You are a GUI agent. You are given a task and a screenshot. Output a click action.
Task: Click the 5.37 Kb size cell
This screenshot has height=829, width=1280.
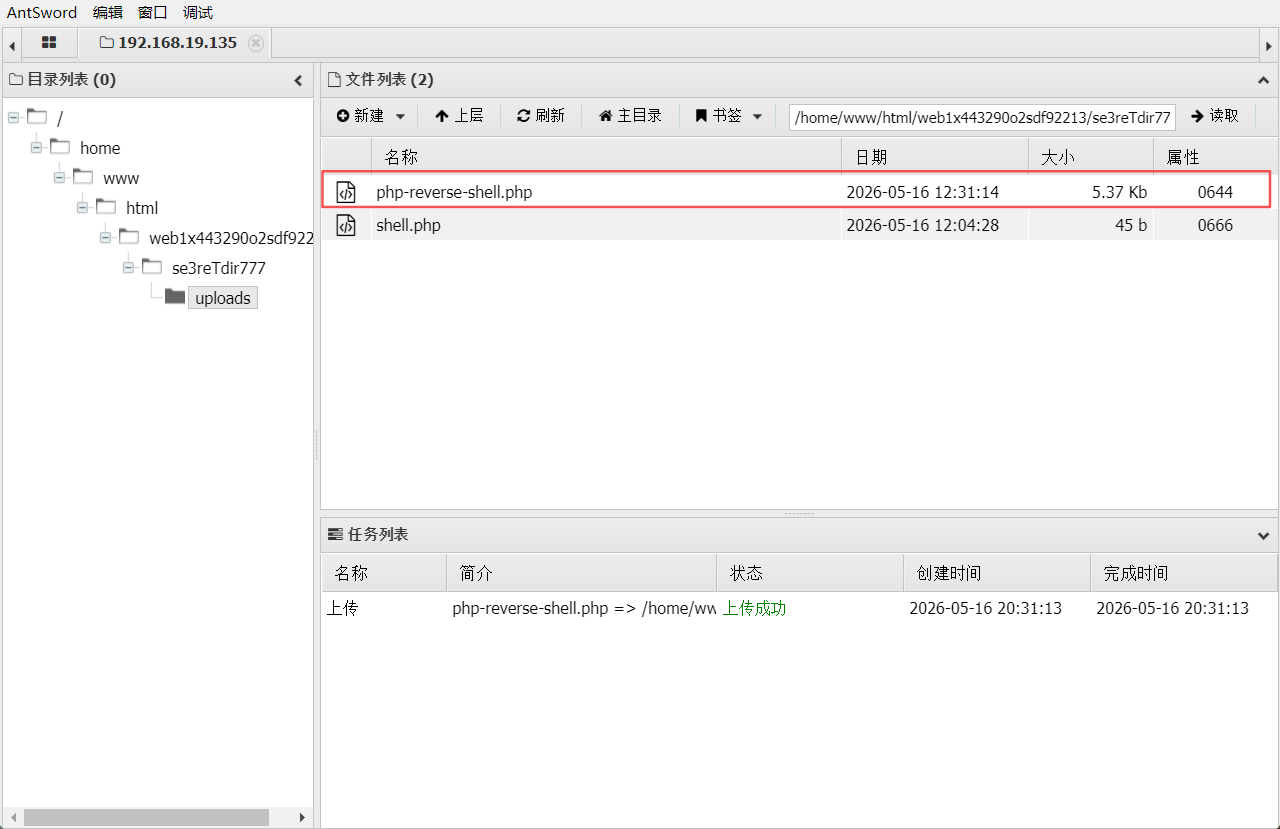tap(1119, 192)
